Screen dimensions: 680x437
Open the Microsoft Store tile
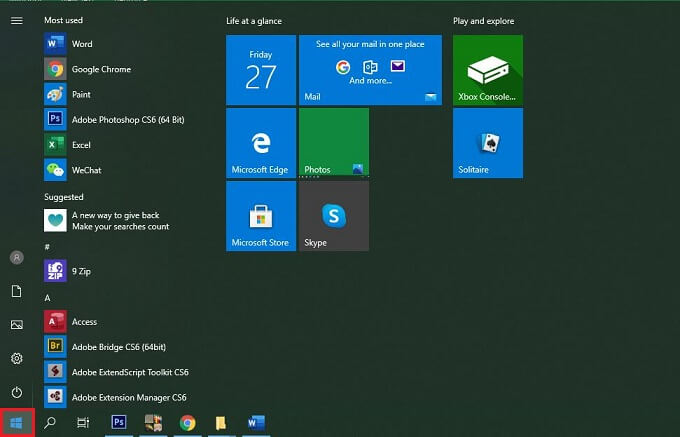coord(261,216)
